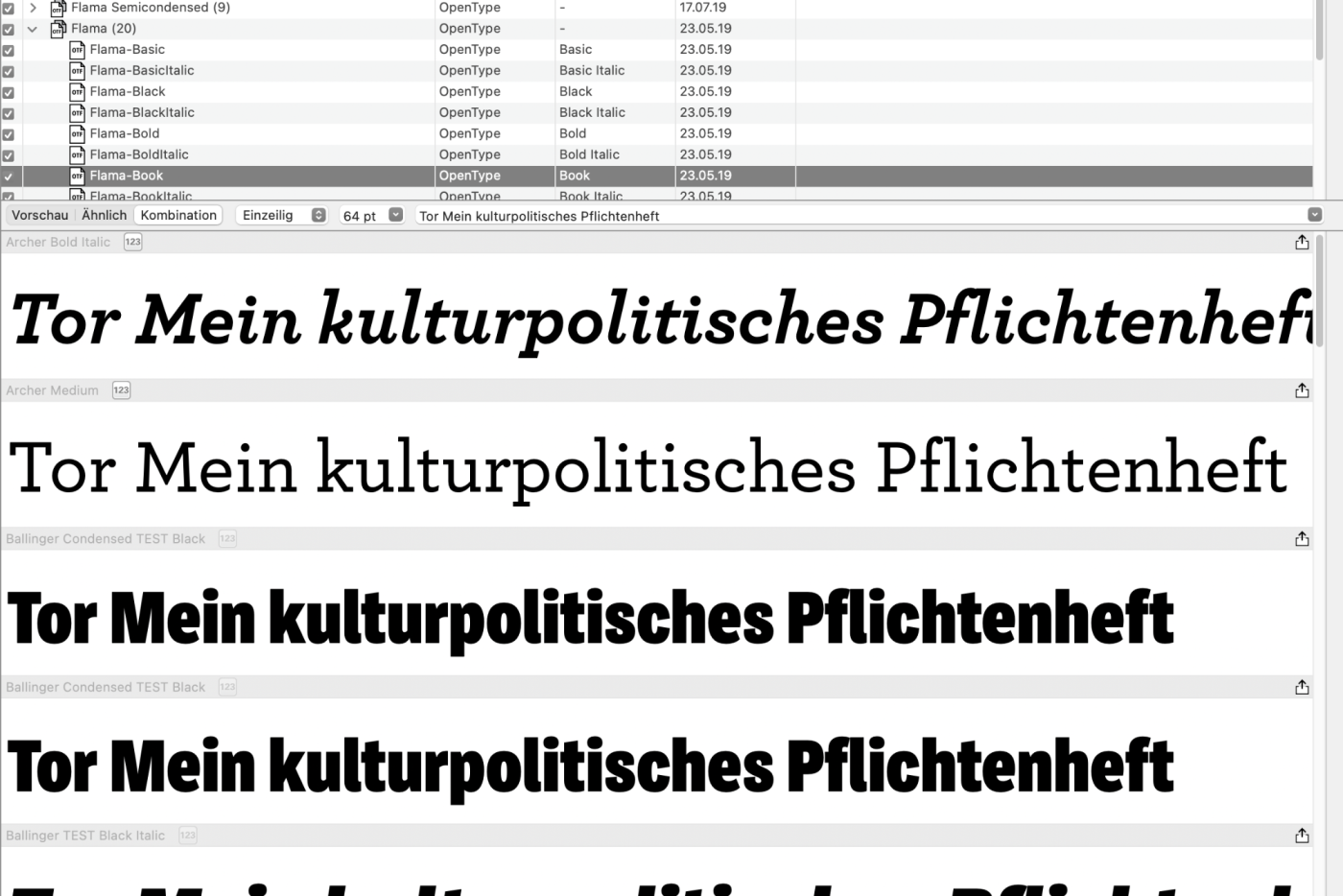Click the Flama-Bold OTF file icon

pyautogui.click(x=77, y=134)
